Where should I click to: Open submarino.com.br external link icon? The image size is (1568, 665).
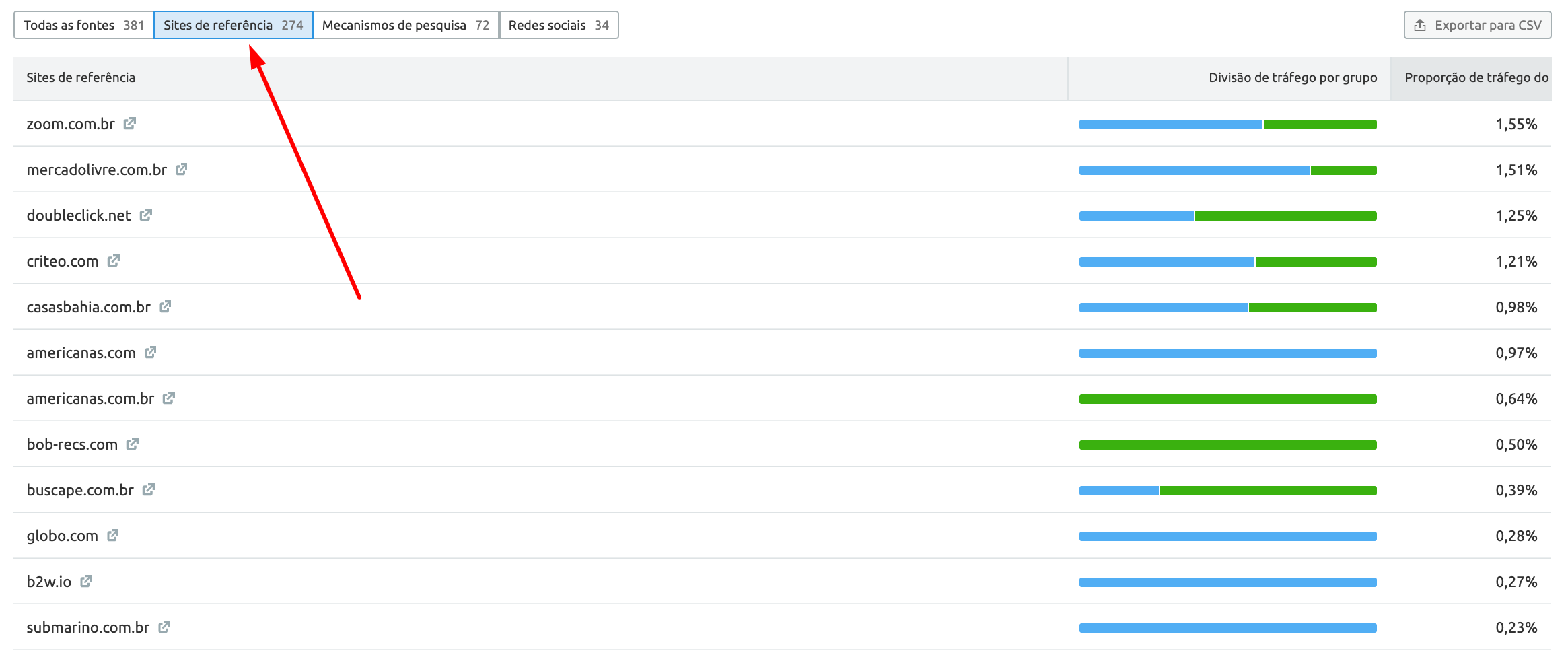click(x=164, y=627)
